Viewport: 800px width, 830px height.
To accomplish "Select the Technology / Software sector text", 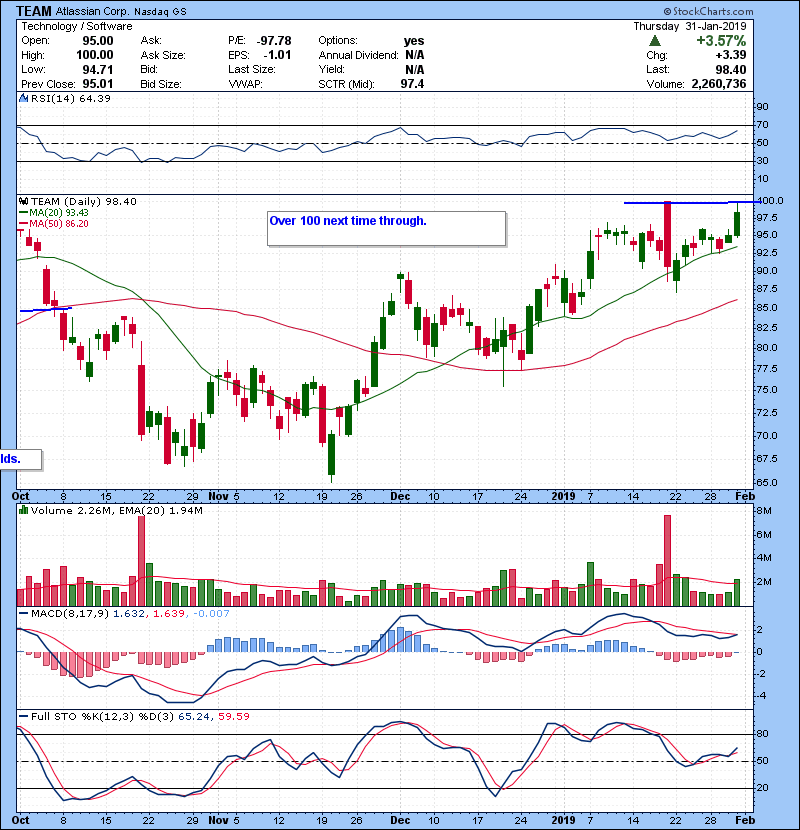I will click(77, 26).
